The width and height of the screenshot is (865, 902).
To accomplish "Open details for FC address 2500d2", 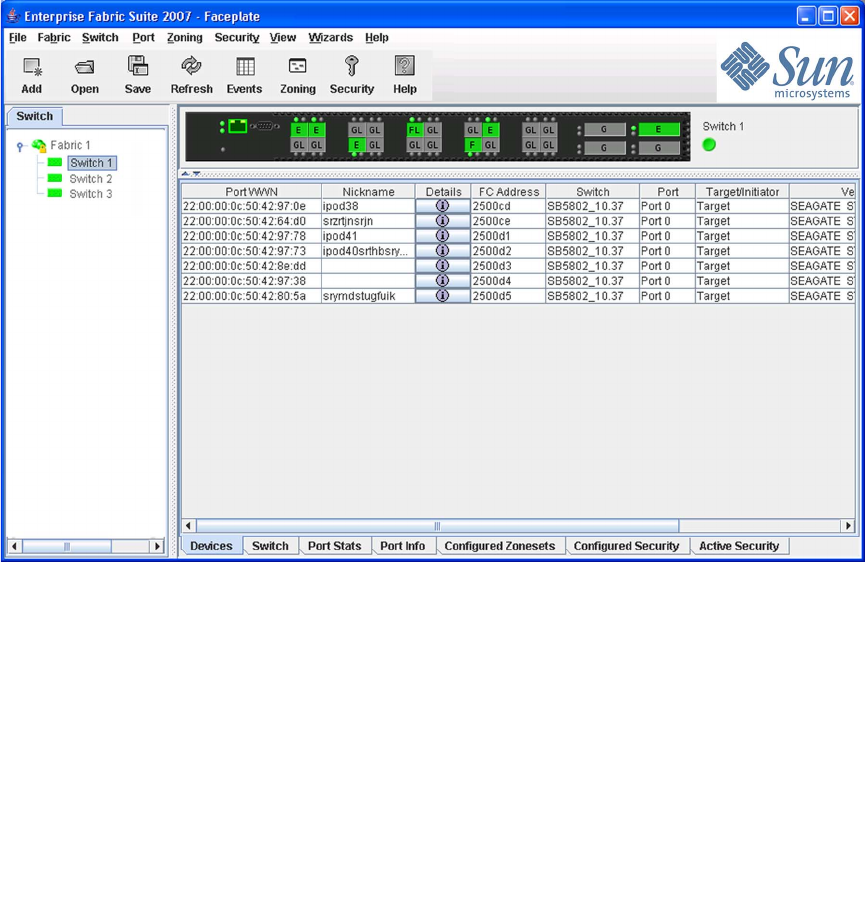I will [442, 250].
